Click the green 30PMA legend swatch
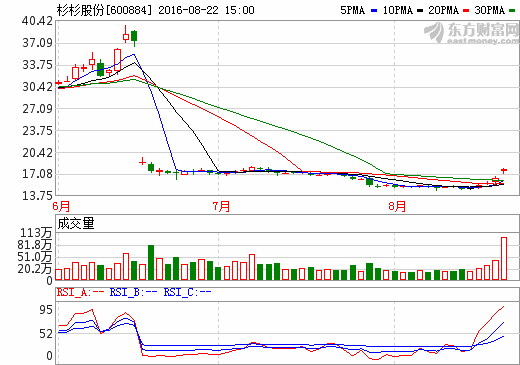This screenshot has height=365, width=520. (512, 11)
